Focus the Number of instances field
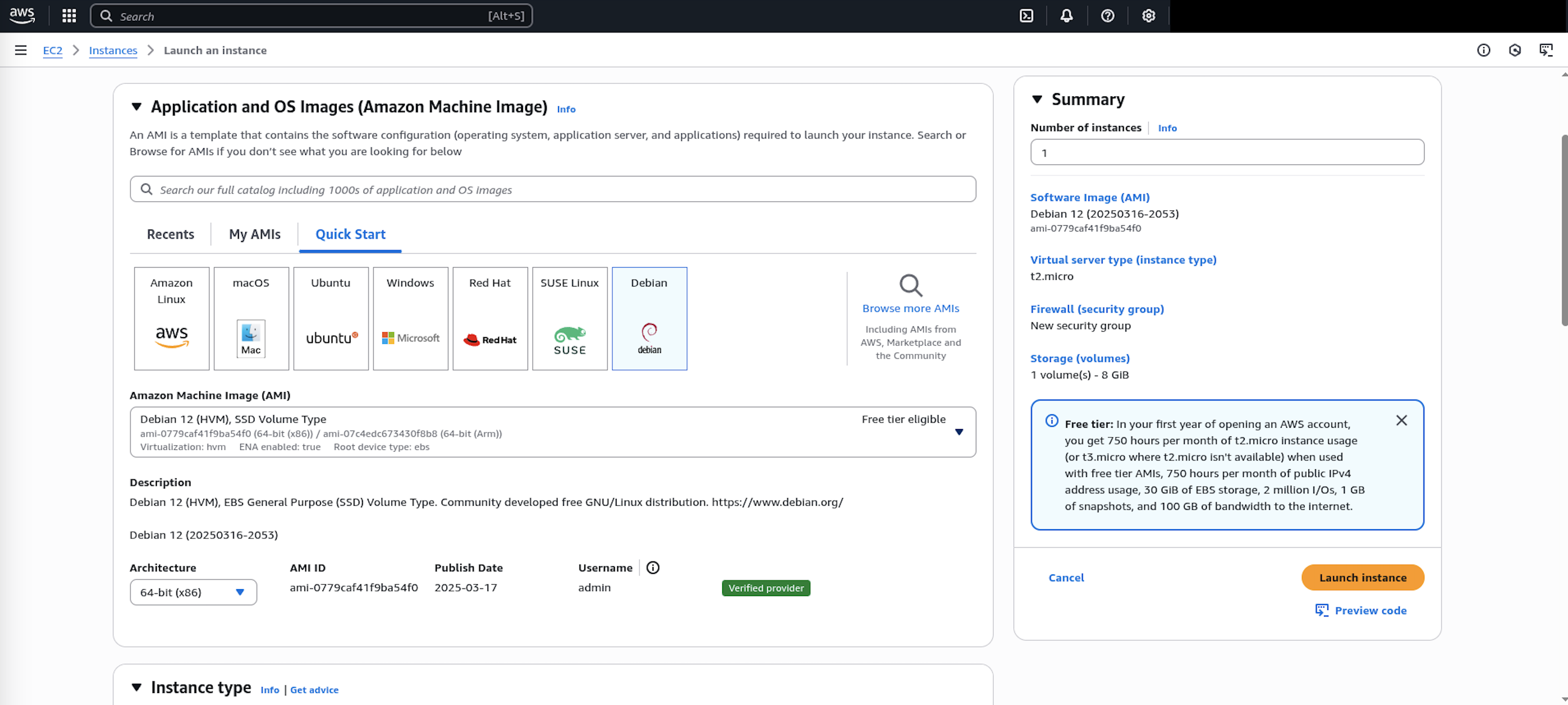Screen dimensions: 1568x705 coord(1227,152)
